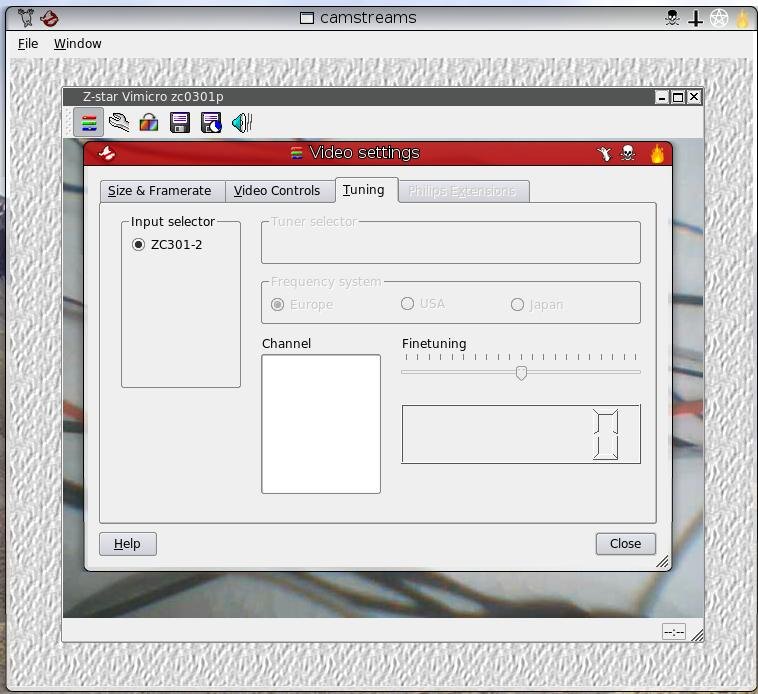Click the wrench configuration toolbar icon
Viewport: 758px width, 694px height.
[119, 122]
